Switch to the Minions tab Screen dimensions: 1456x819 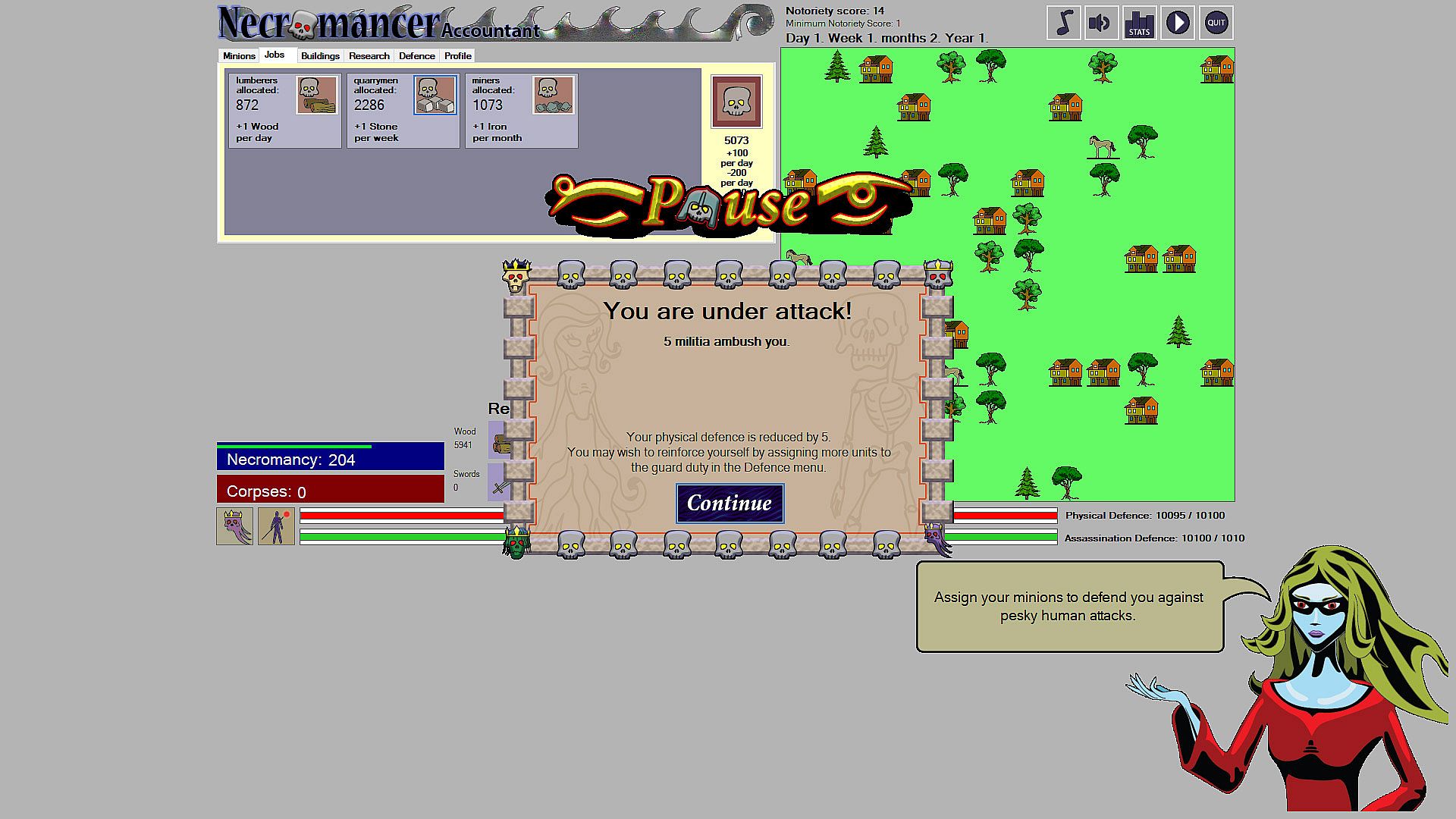pyautogui.click(x=239, y=56)
